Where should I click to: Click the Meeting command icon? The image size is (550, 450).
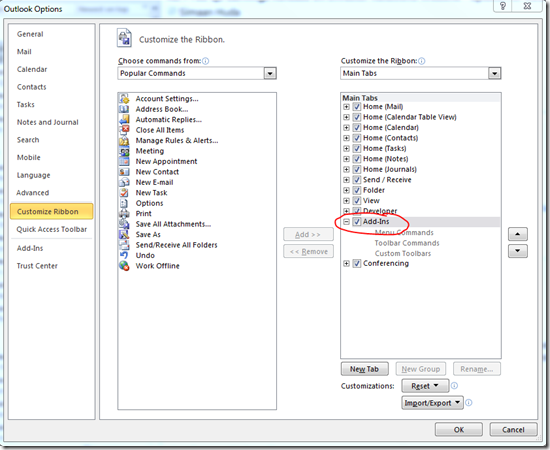124,151
